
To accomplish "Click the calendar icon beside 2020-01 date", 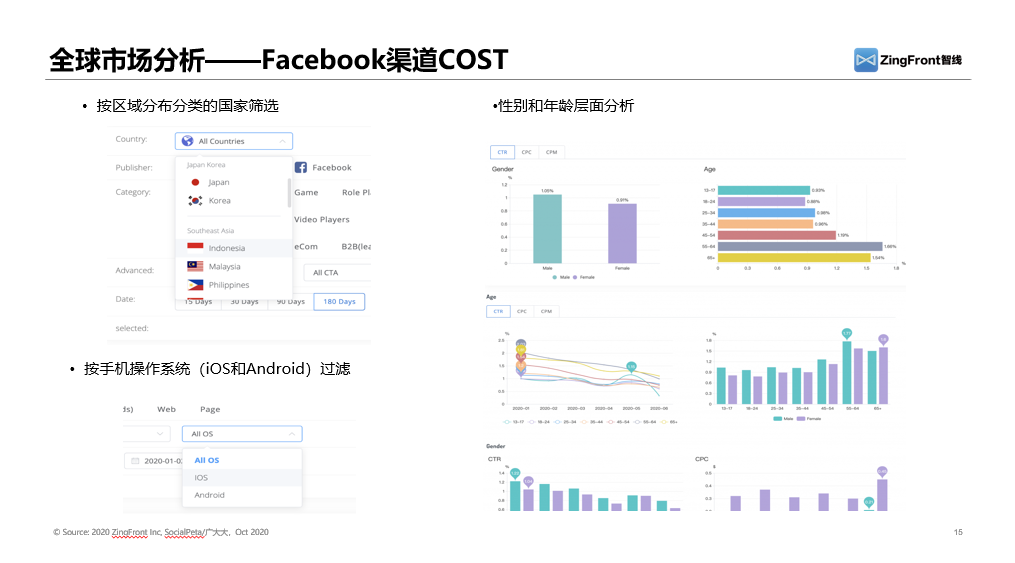I will [x=135, y=461].
